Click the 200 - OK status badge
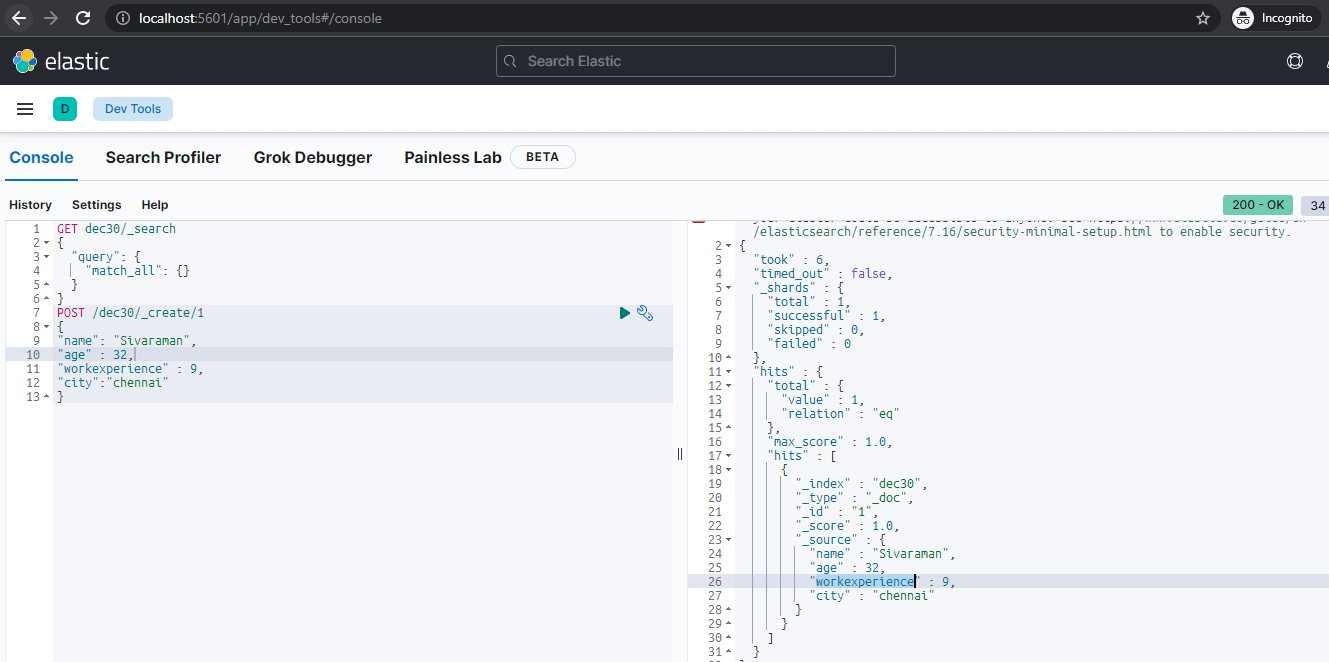The image size is (1329, 662). (x=1257, y=204)
